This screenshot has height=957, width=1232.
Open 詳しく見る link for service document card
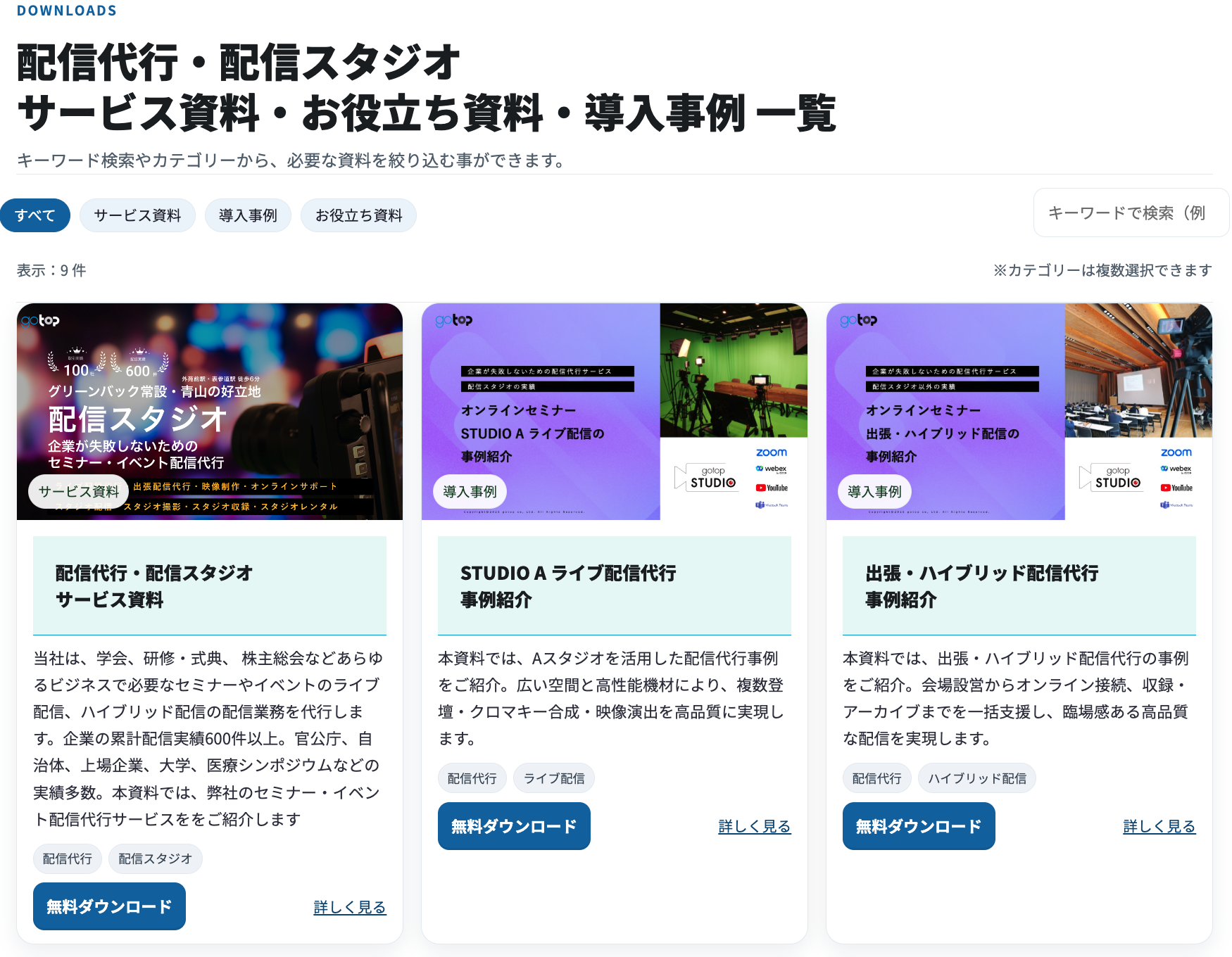349,907
